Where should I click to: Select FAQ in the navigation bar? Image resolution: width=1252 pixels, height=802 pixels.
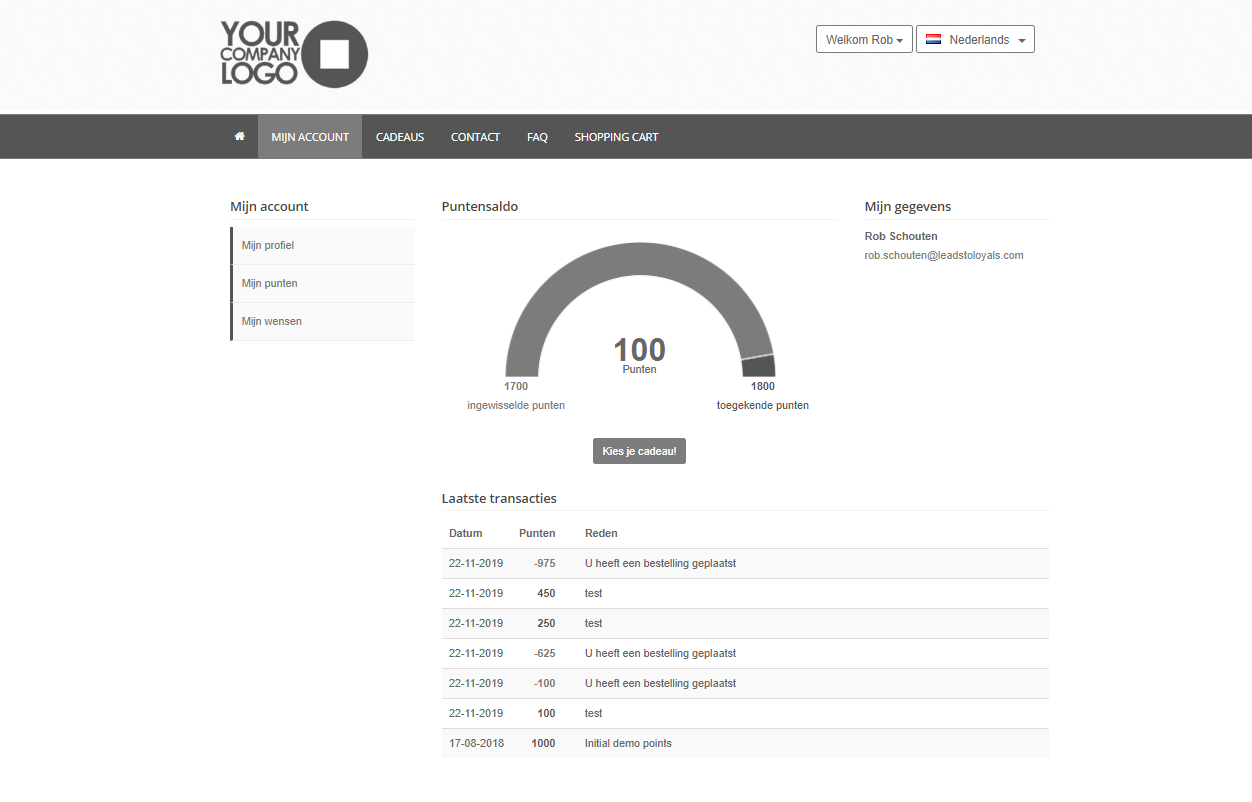click(537, 137)
